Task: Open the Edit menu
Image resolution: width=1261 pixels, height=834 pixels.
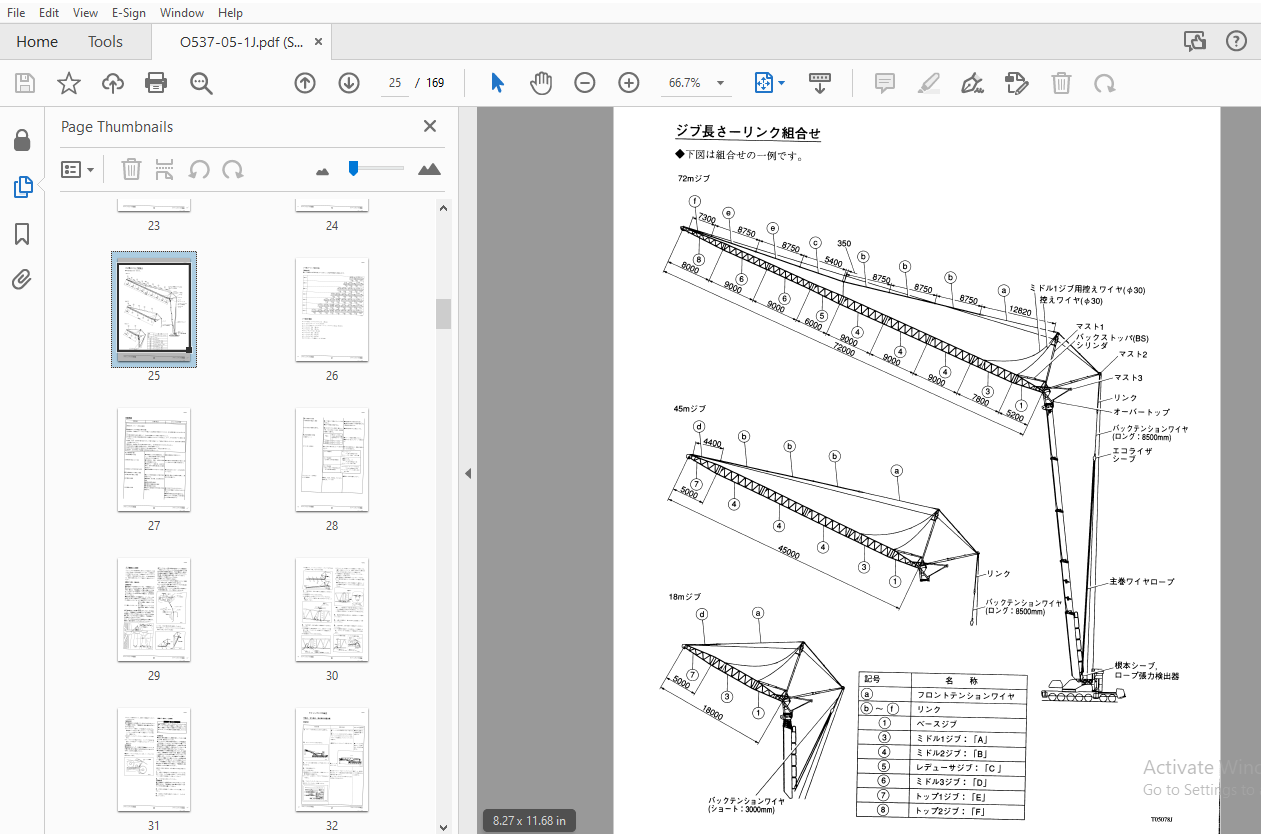Action: 49,13
